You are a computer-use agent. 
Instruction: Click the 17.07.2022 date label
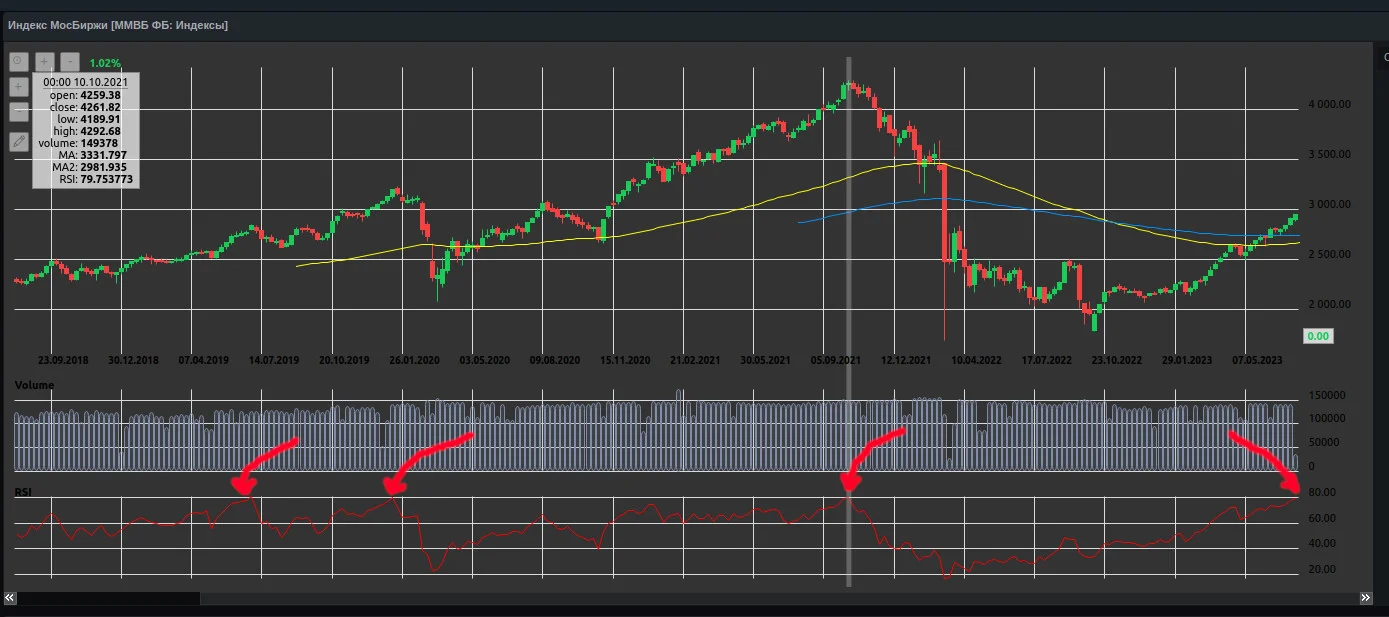coord(1046,359)
